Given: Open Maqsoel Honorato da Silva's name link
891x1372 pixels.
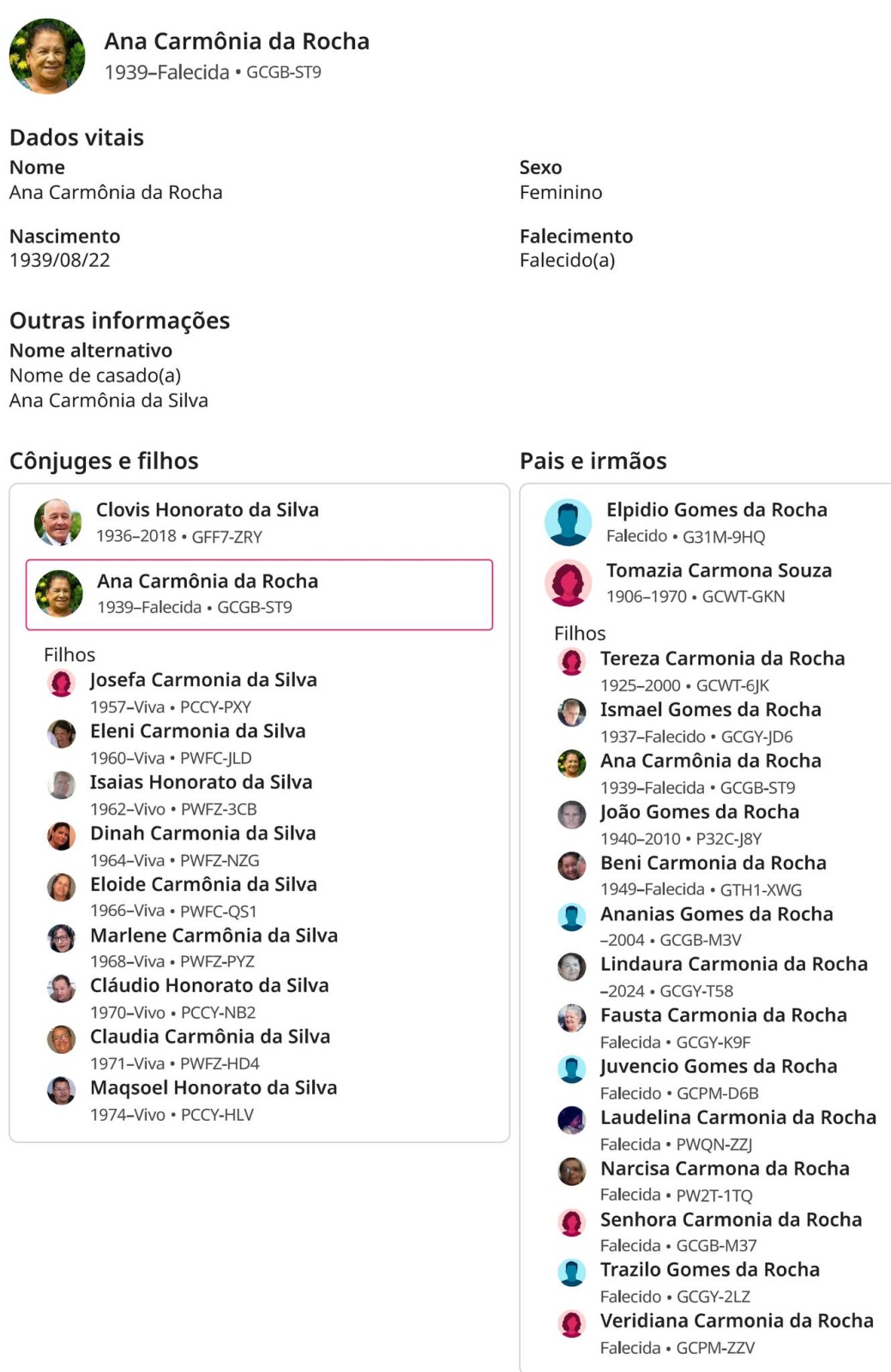Looking at the screenshot, I should [x=214, y=1088].
